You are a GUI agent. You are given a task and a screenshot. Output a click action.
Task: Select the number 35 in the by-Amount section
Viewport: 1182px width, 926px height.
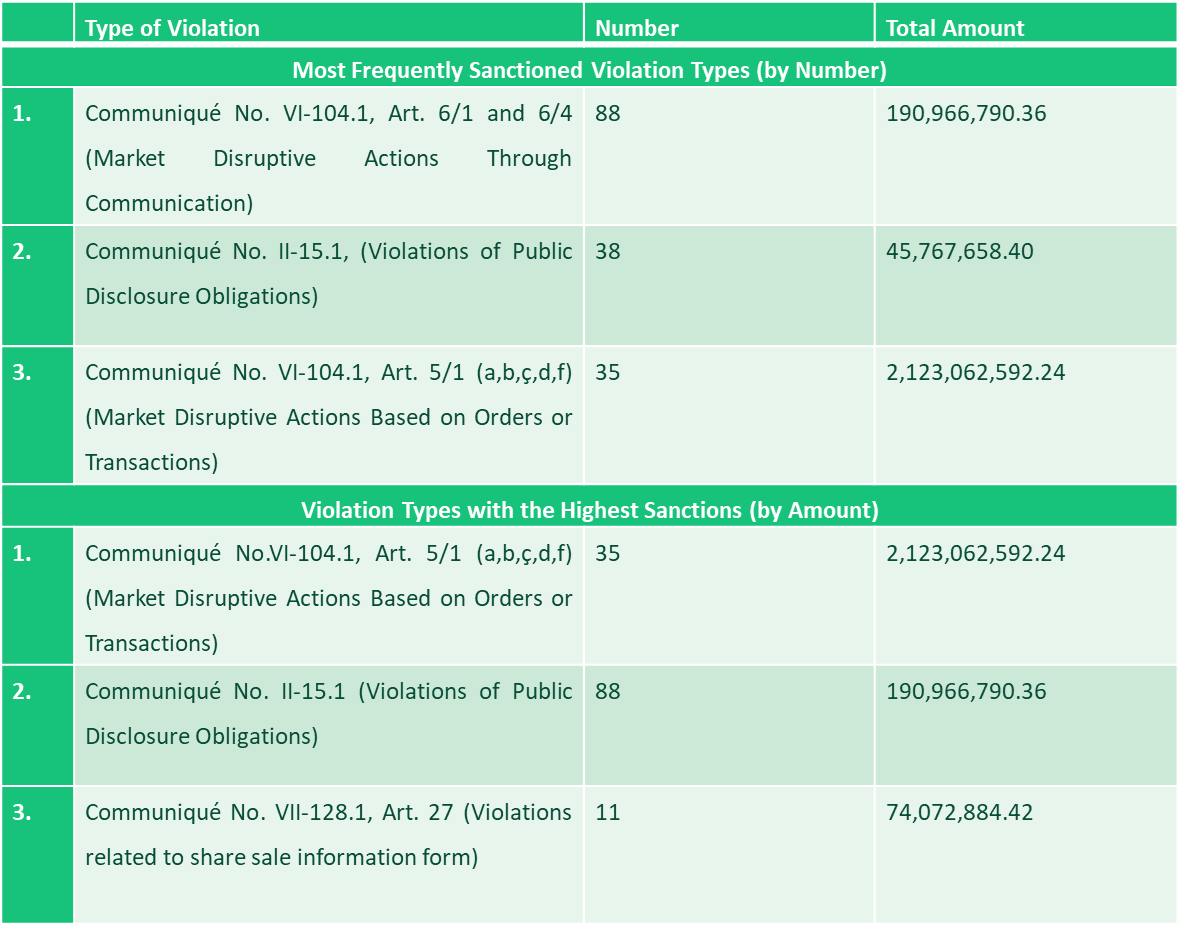tap(607, 554)
